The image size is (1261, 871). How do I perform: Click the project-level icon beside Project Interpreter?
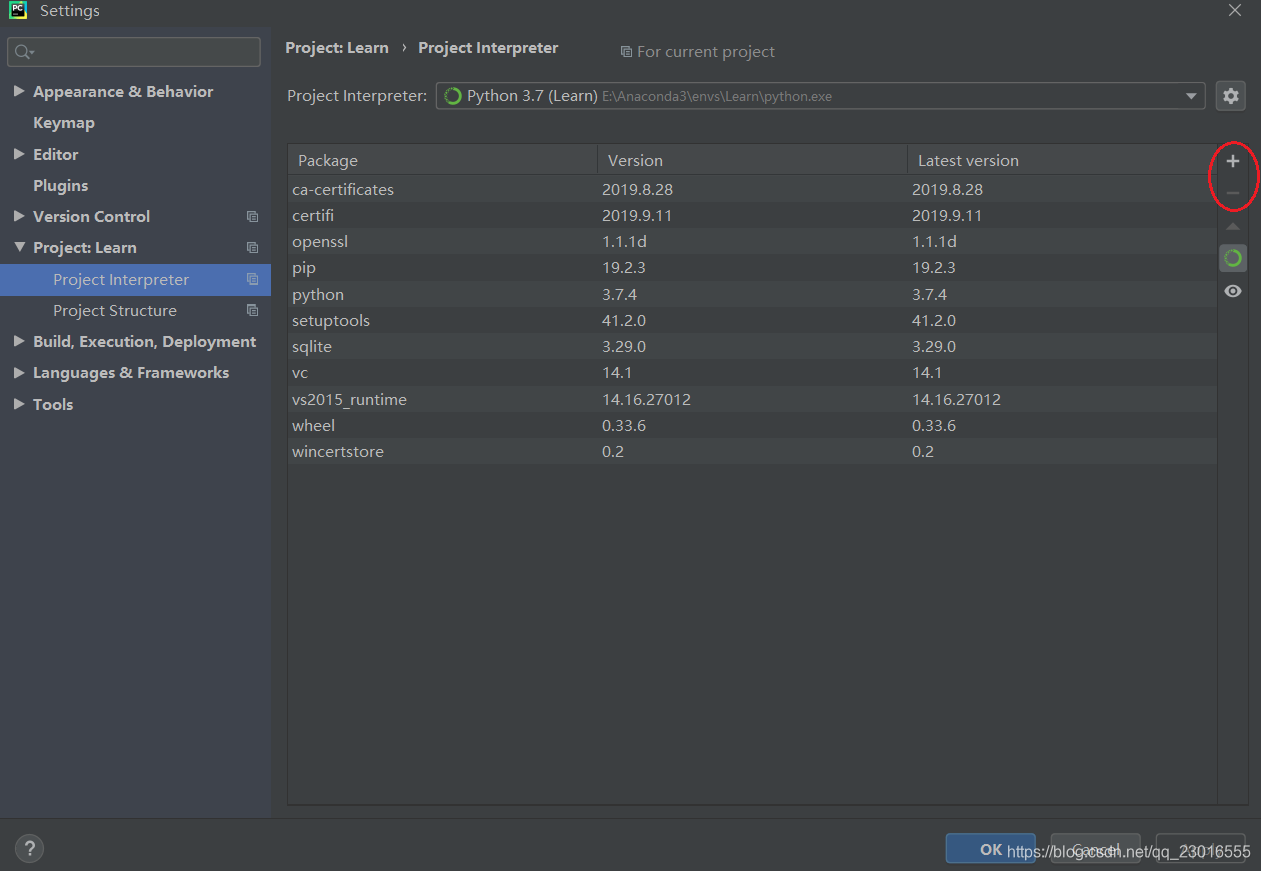pos(252,280)
